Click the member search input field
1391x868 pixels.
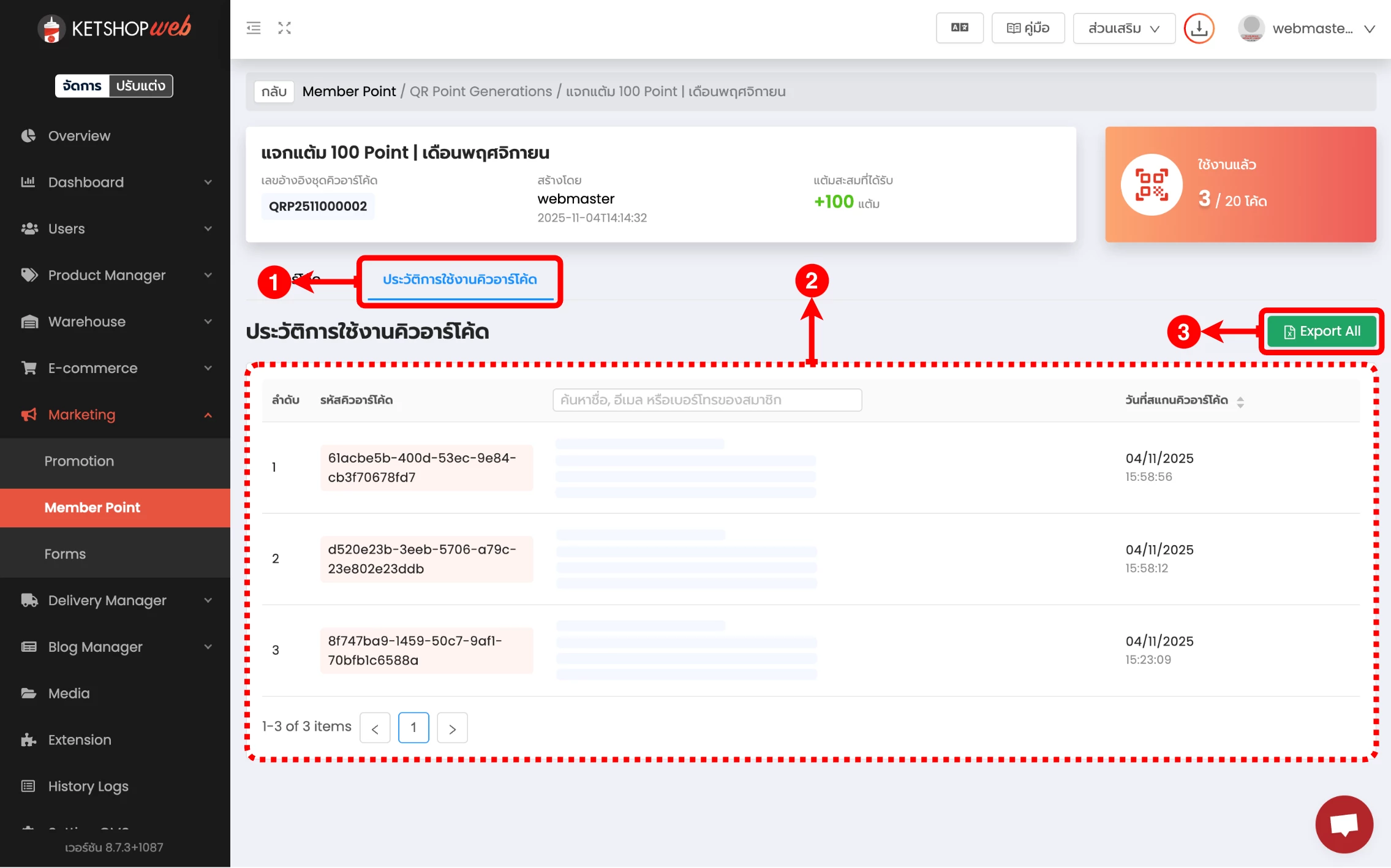[707, 400]
